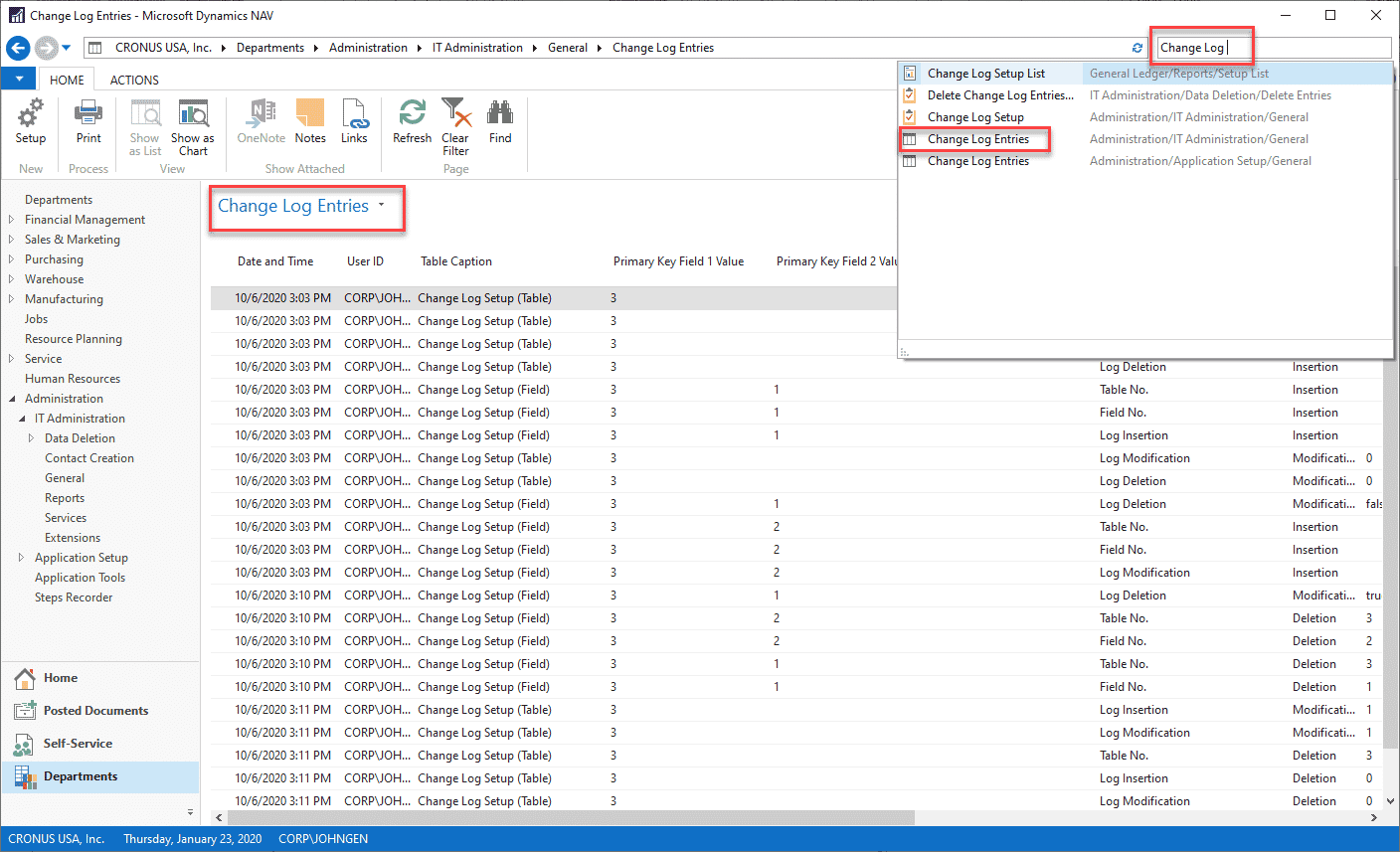Go back with the blue back arrow
The height and width of the screenshot is (852, 1400).
tap(18, 48)
